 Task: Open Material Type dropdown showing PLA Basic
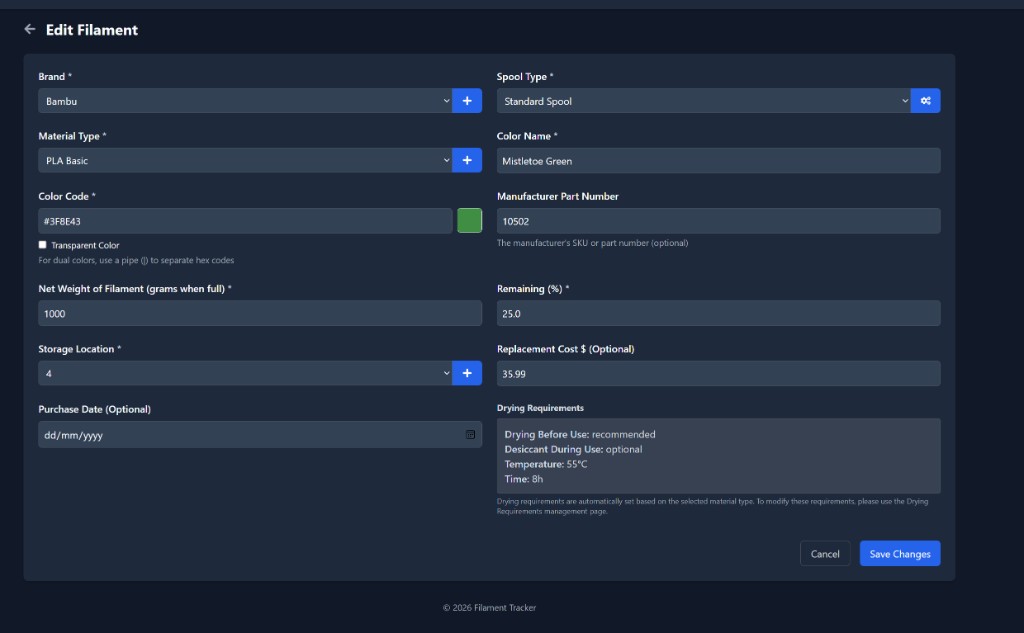245,160
